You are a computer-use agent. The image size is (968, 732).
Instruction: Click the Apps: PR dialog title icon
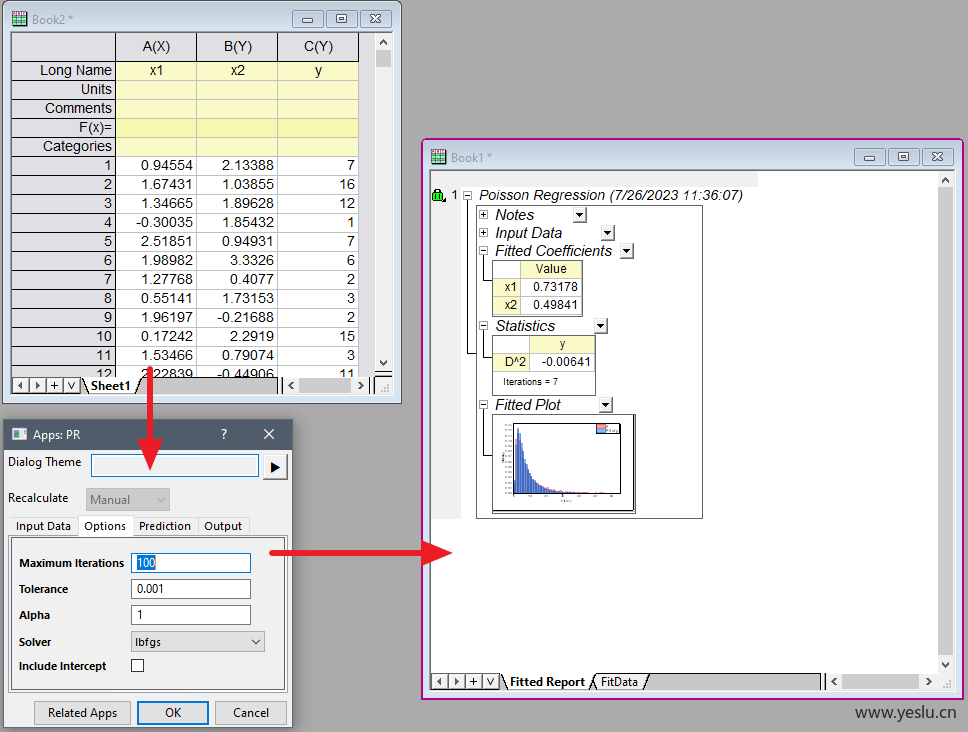click(19, 435)
